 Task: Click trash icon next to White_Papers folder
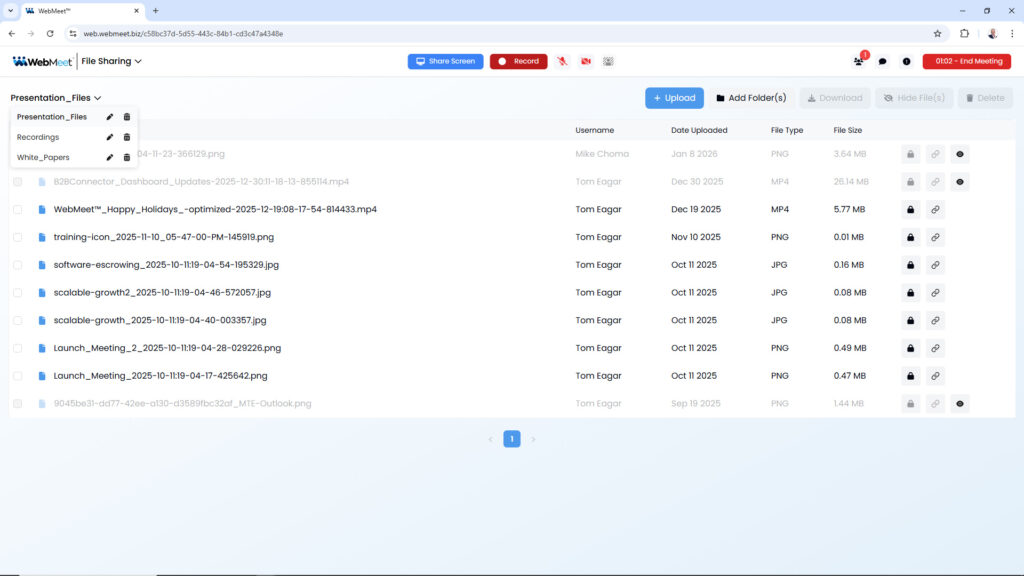click(127, 157)
